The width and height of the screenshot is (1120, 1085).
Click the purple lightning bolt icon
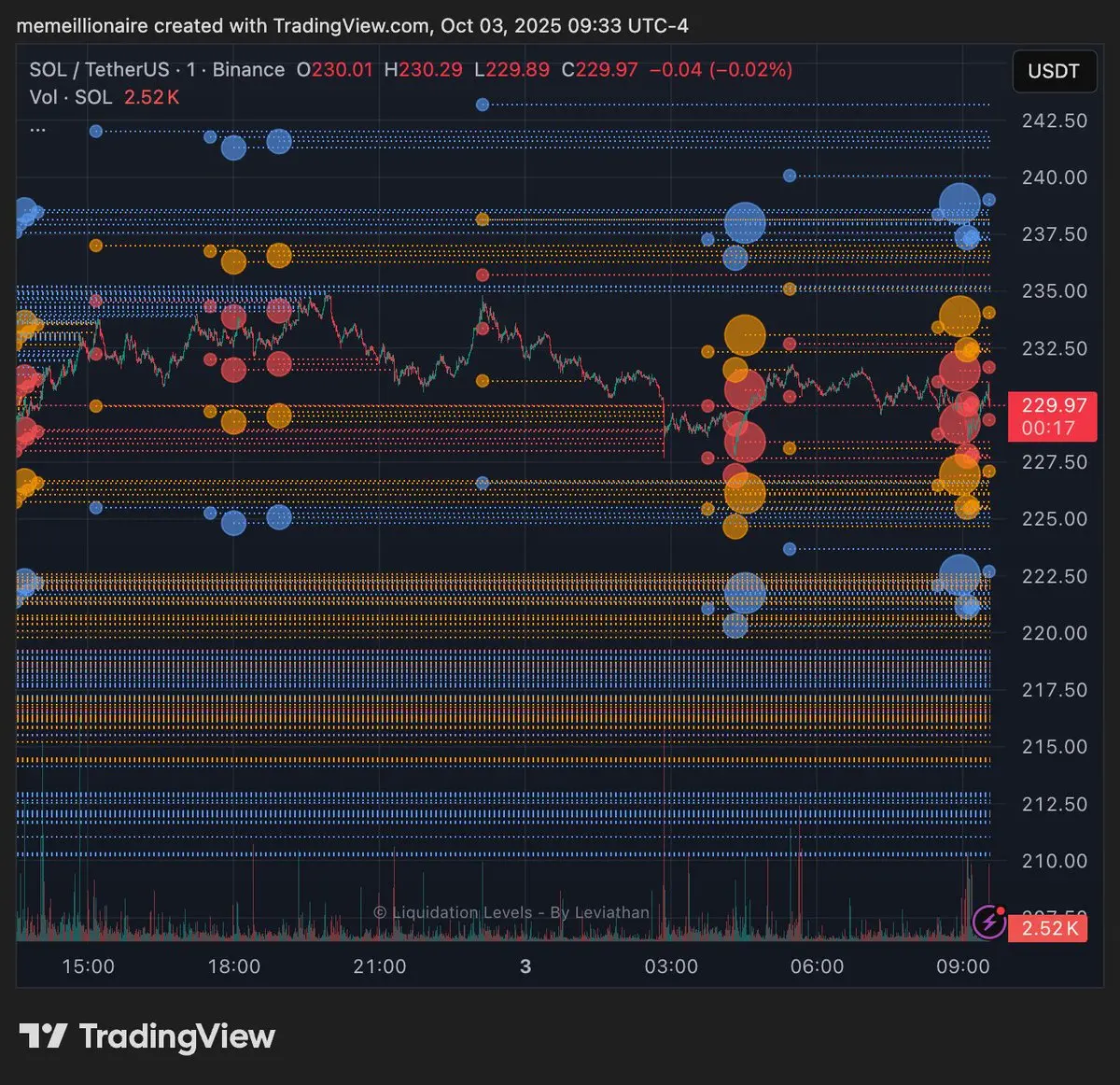click(x=989, y=923)
